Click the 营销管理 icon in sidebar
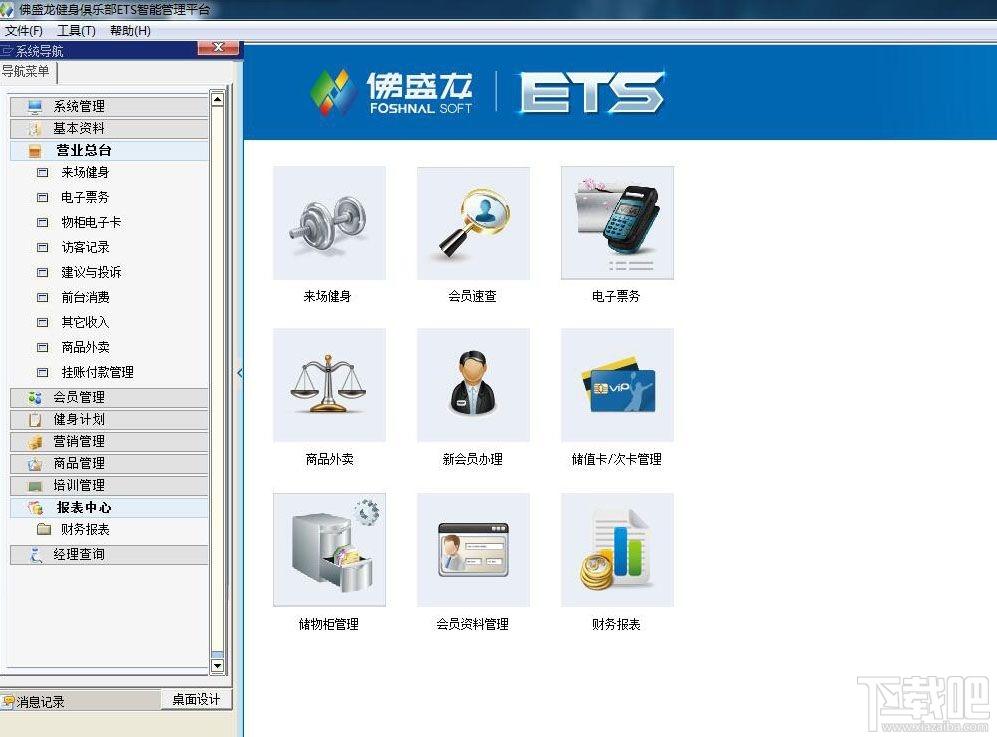Viewport: 997px width, 737px height. click(35, 441)
